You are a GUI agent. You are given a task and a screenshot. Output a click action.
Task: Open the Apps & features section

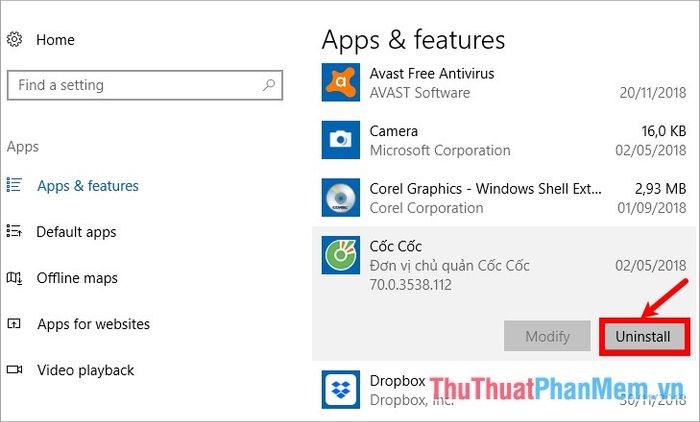point(88,185)
